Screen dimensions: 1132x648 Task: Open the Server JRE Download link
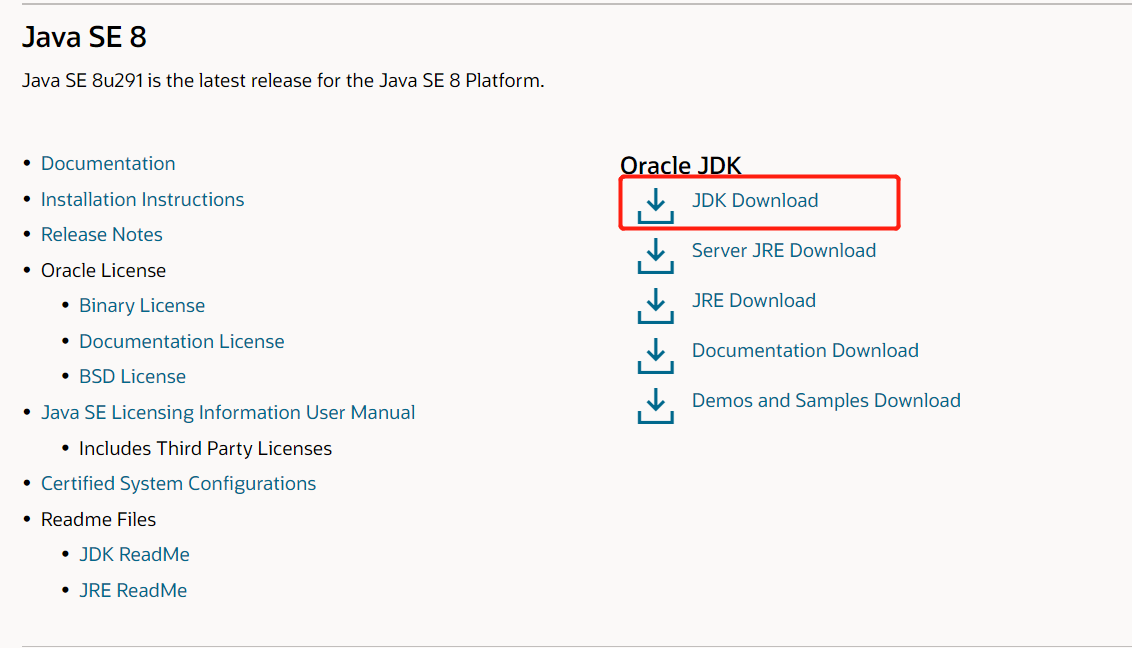pyautogui.click(x=783, y=250)
